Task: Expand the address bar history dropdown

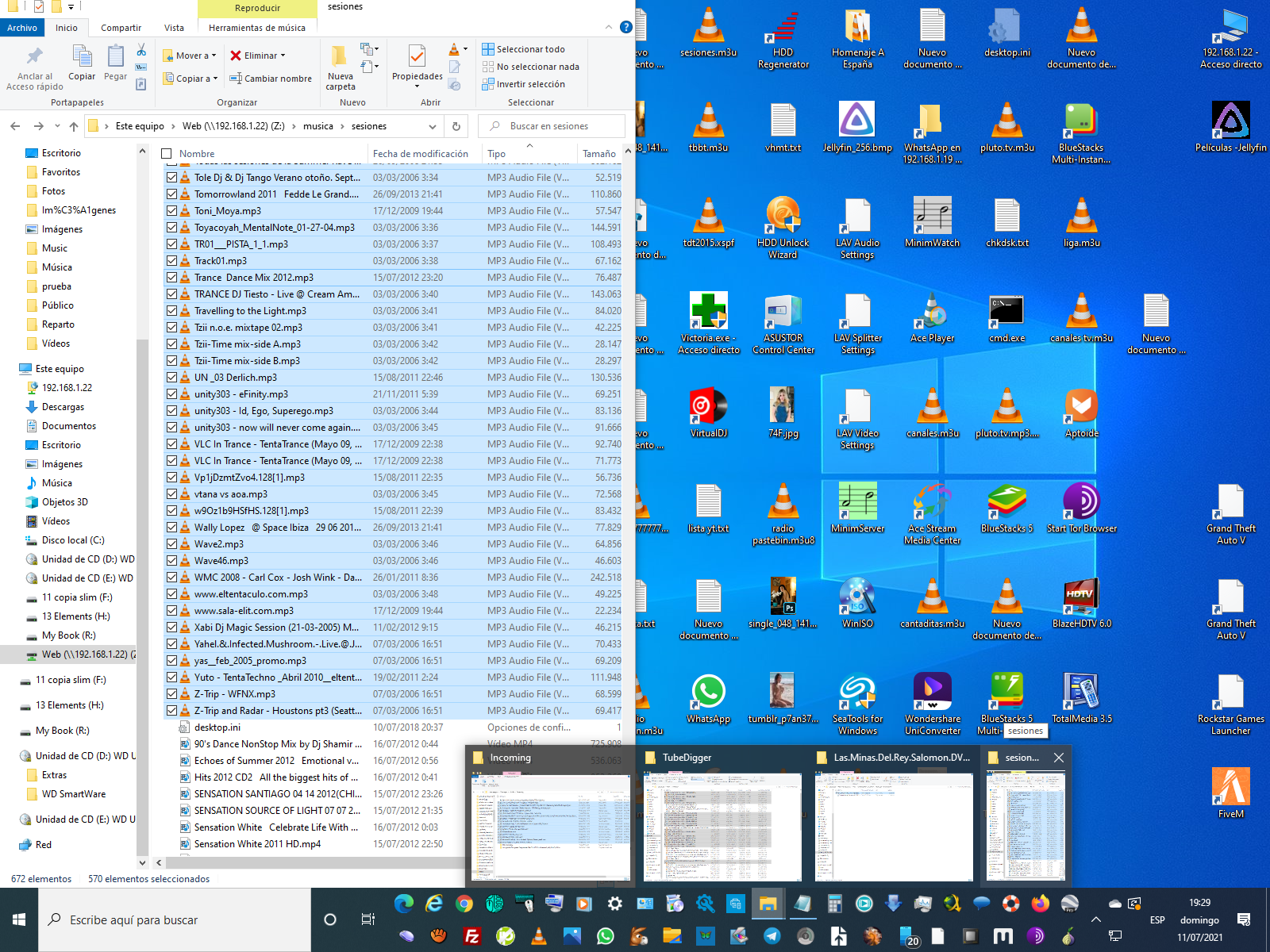Action: coord(433,126)
